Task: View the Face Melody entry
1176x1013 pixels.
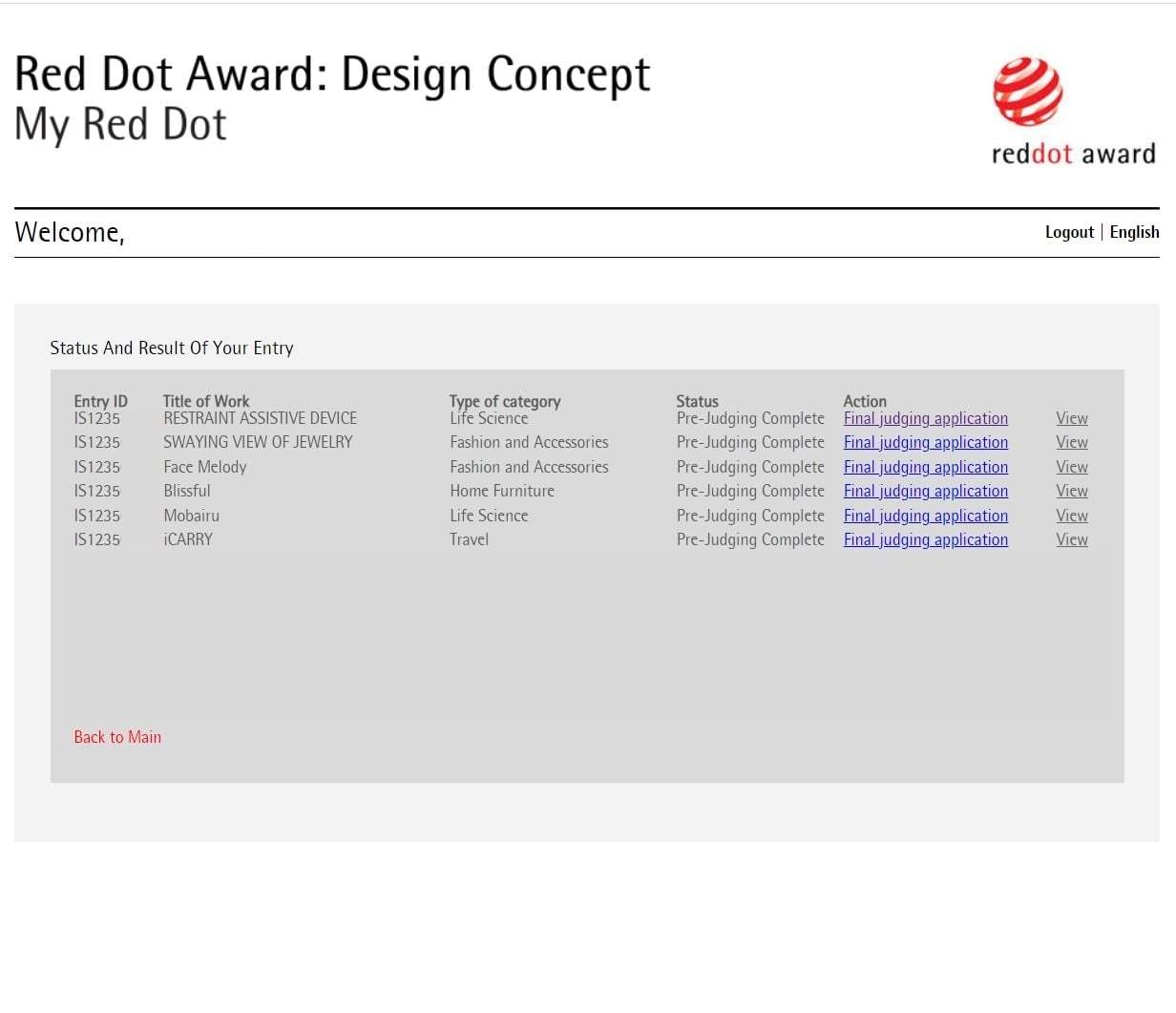Action: [1072, 467]
